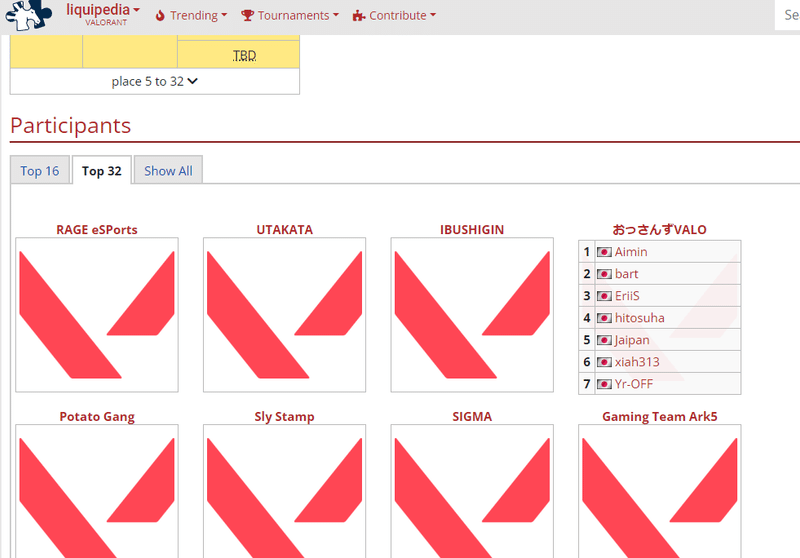Click Japan flag icon next to xiah313

click(x=604, y=362)
